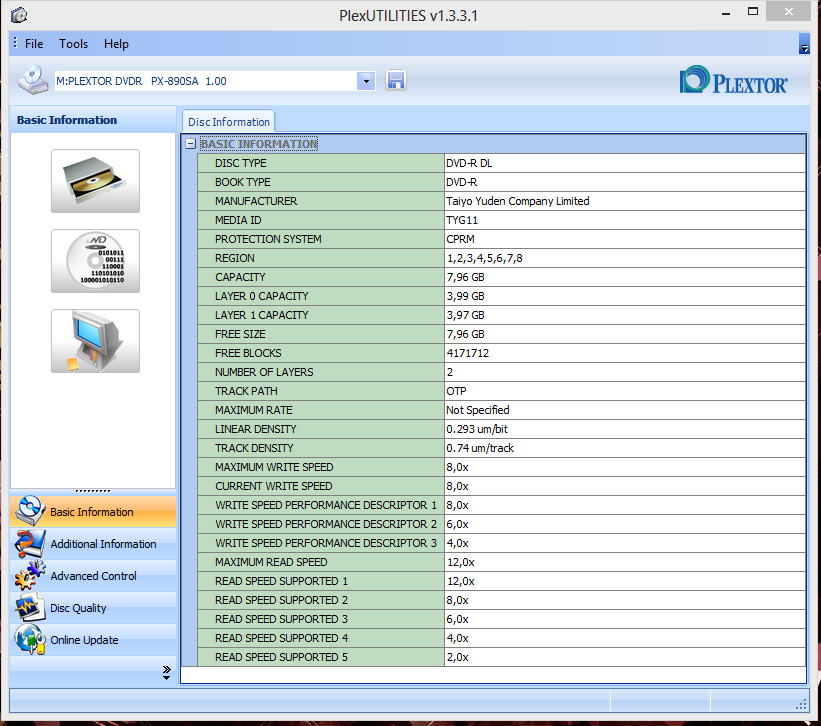Go to Advanced Control section

[x=93, y=576]
